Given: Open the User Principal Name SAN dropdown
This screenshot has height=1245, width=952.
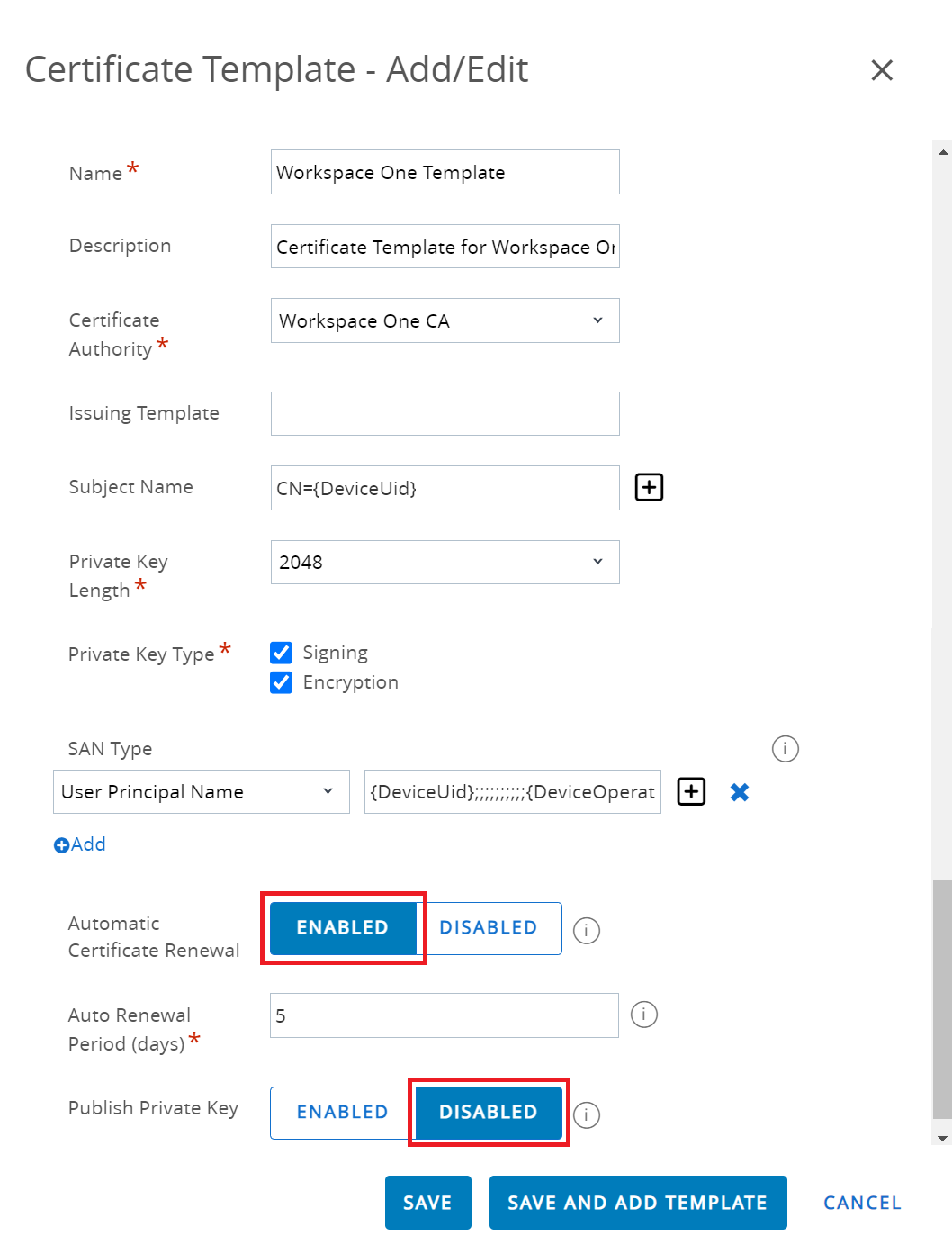Looking at the screenshot, I should [201, 791].
